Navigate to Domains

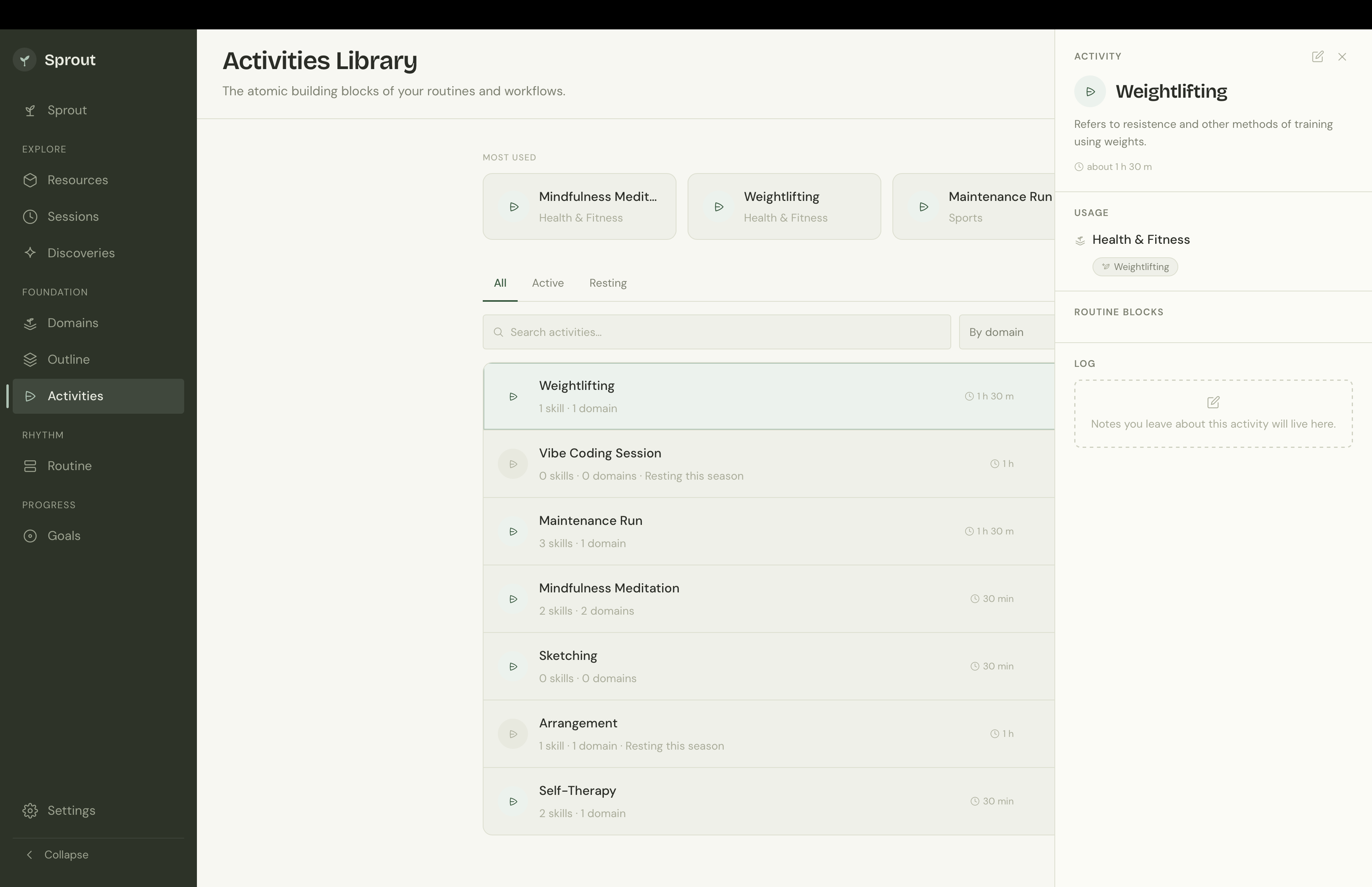pos(98,323)
